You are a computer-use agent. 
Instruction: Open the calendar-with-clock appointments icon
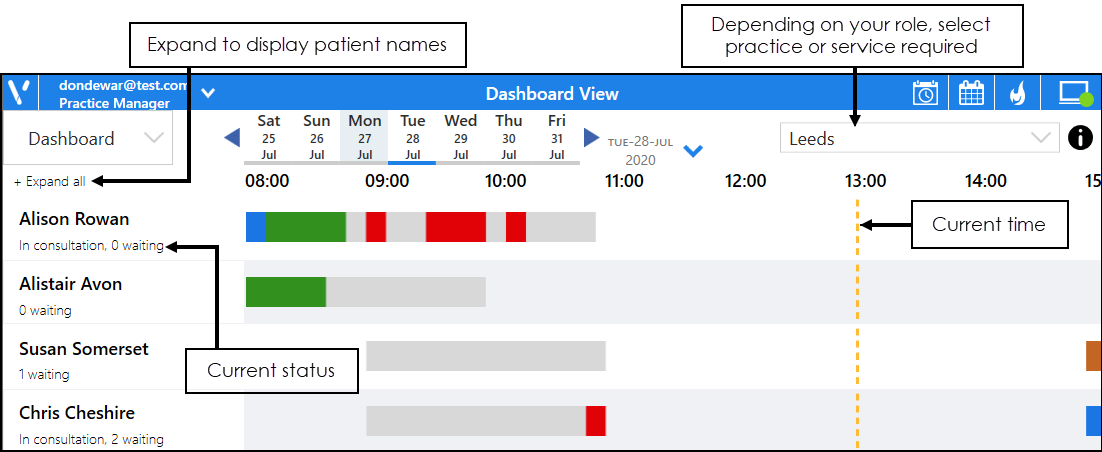click(x=925, y=94)
